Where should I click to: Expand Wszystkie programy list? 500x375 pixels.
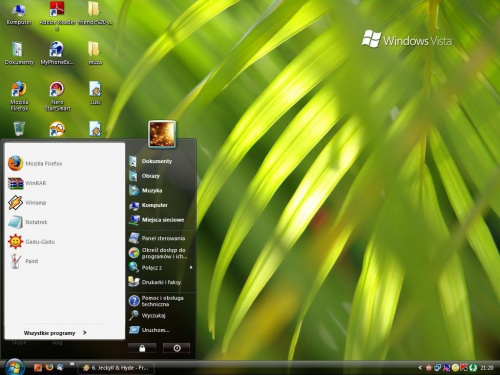(x=55, y=333)
